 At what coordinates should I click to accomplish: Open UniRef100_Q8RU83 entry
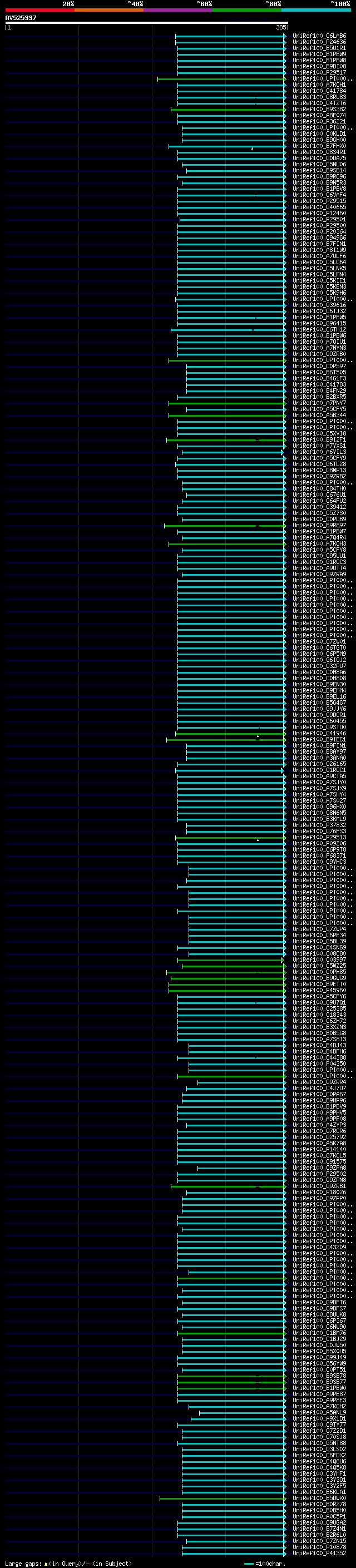click(319, 97)
